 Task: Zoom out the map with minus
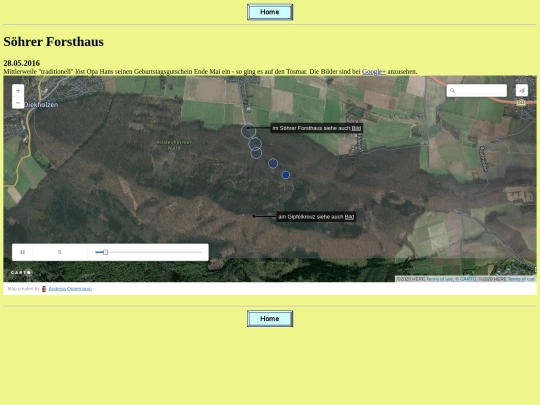[18, 103]
